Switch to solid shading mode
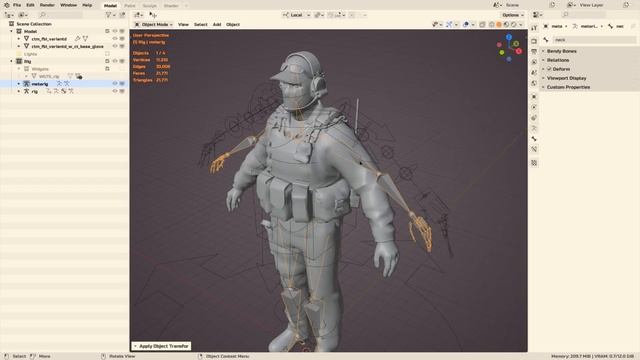640x360 pixels. coord(499,24)
